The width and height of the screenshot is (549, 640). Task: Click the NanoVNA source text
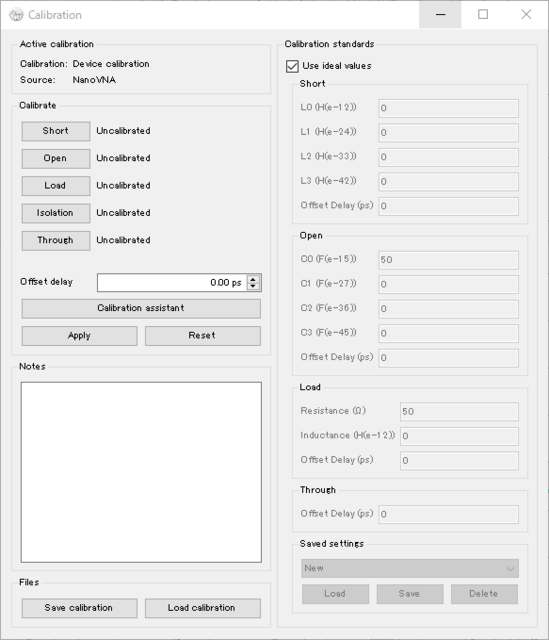tap(94, 80)
